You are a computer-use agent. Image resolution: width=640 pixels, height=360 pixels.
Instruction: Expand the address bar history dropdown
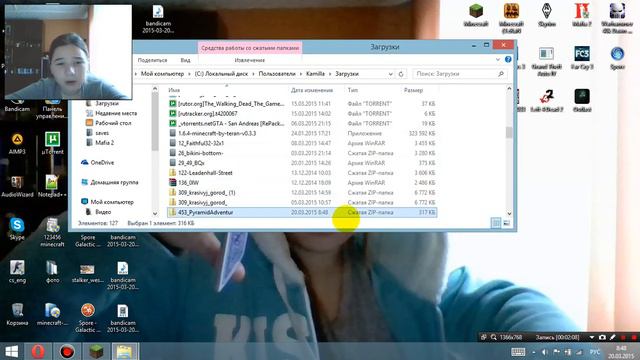(x=390, y=74)
